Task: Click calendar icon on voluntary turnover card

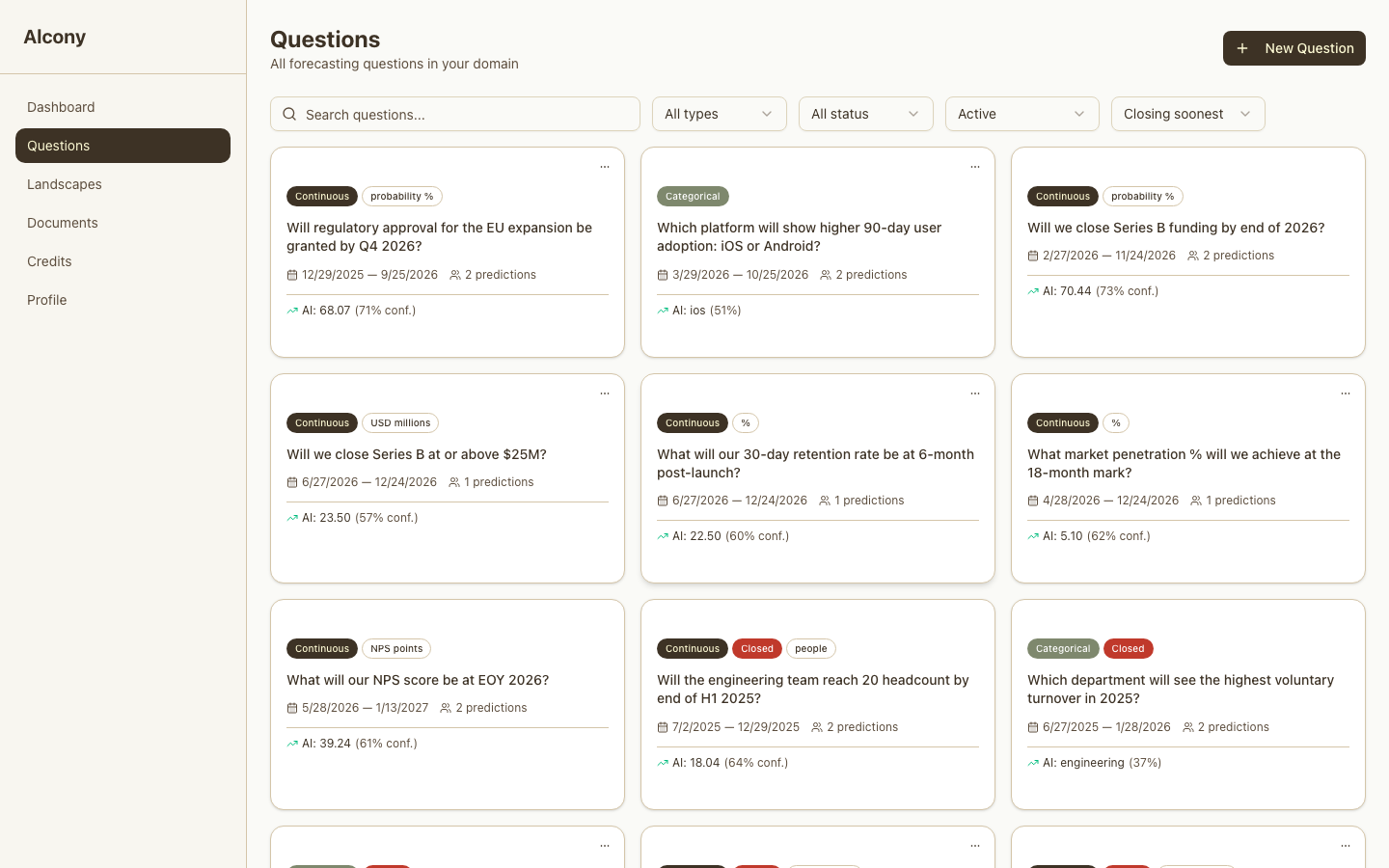Action: (1033, 727)
